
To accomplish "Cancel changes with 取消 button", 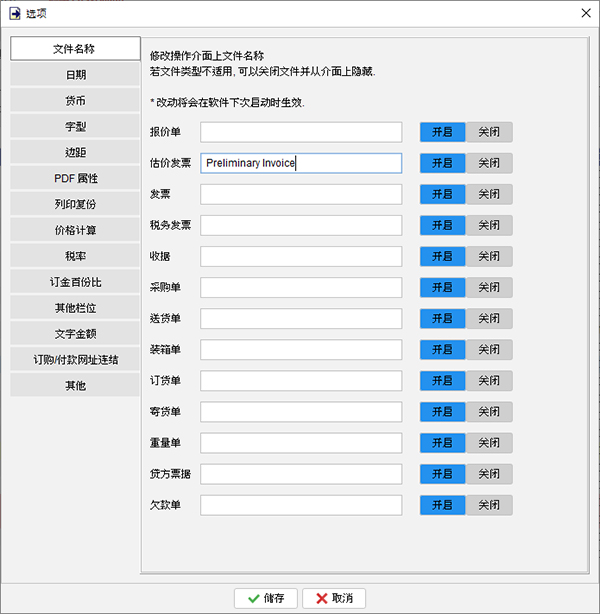I will tap(334, 598).
